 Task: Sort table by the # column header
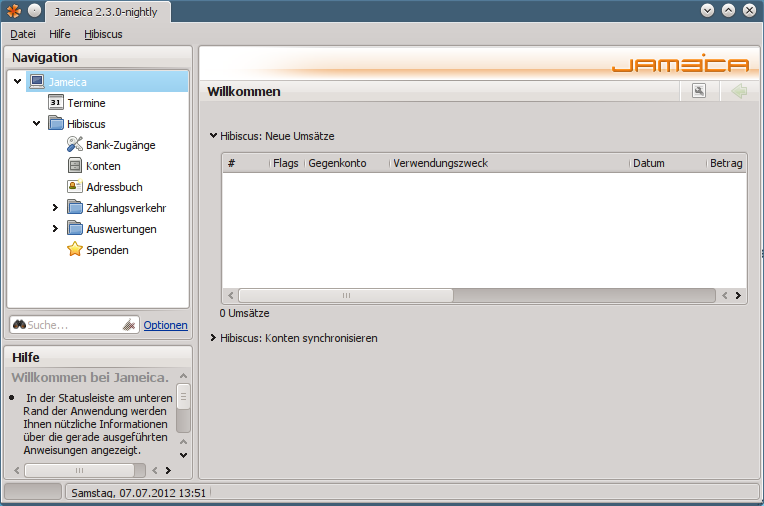click(246, 163)
